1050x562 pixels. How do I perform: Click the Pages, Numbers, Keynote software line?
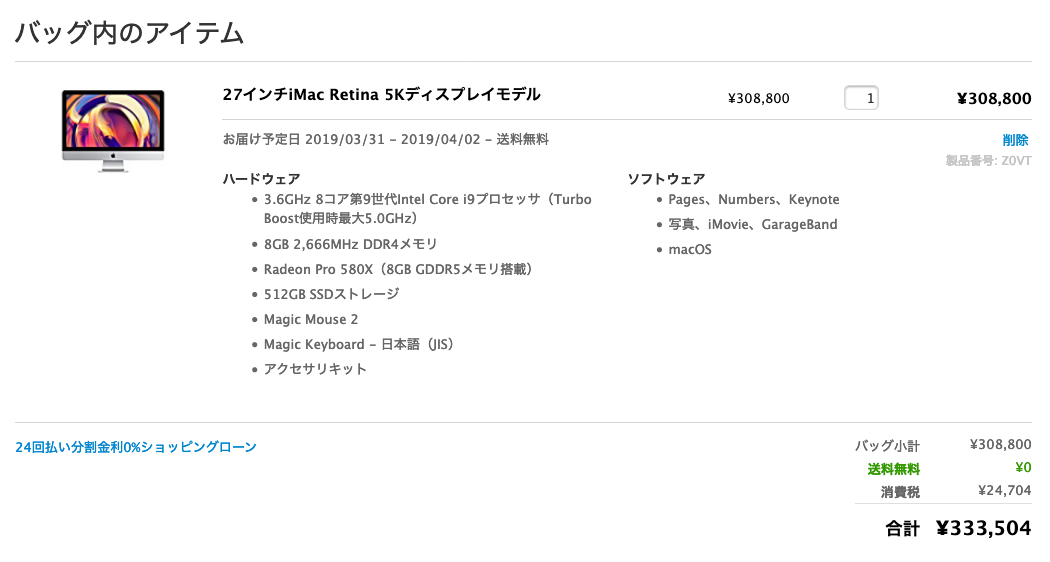point(754,199)
